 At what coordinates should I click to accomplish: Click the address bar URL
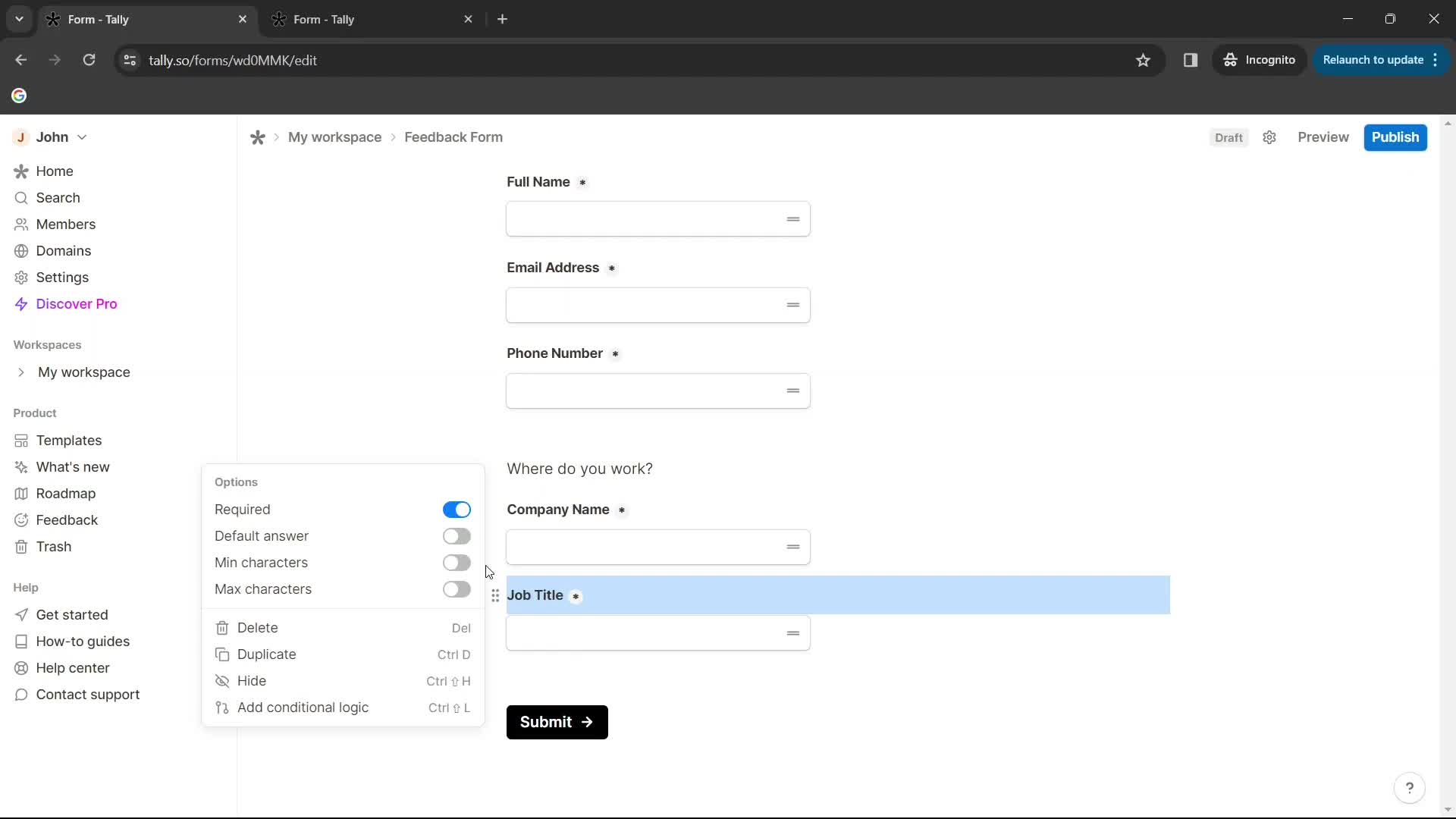click(233, 60)
